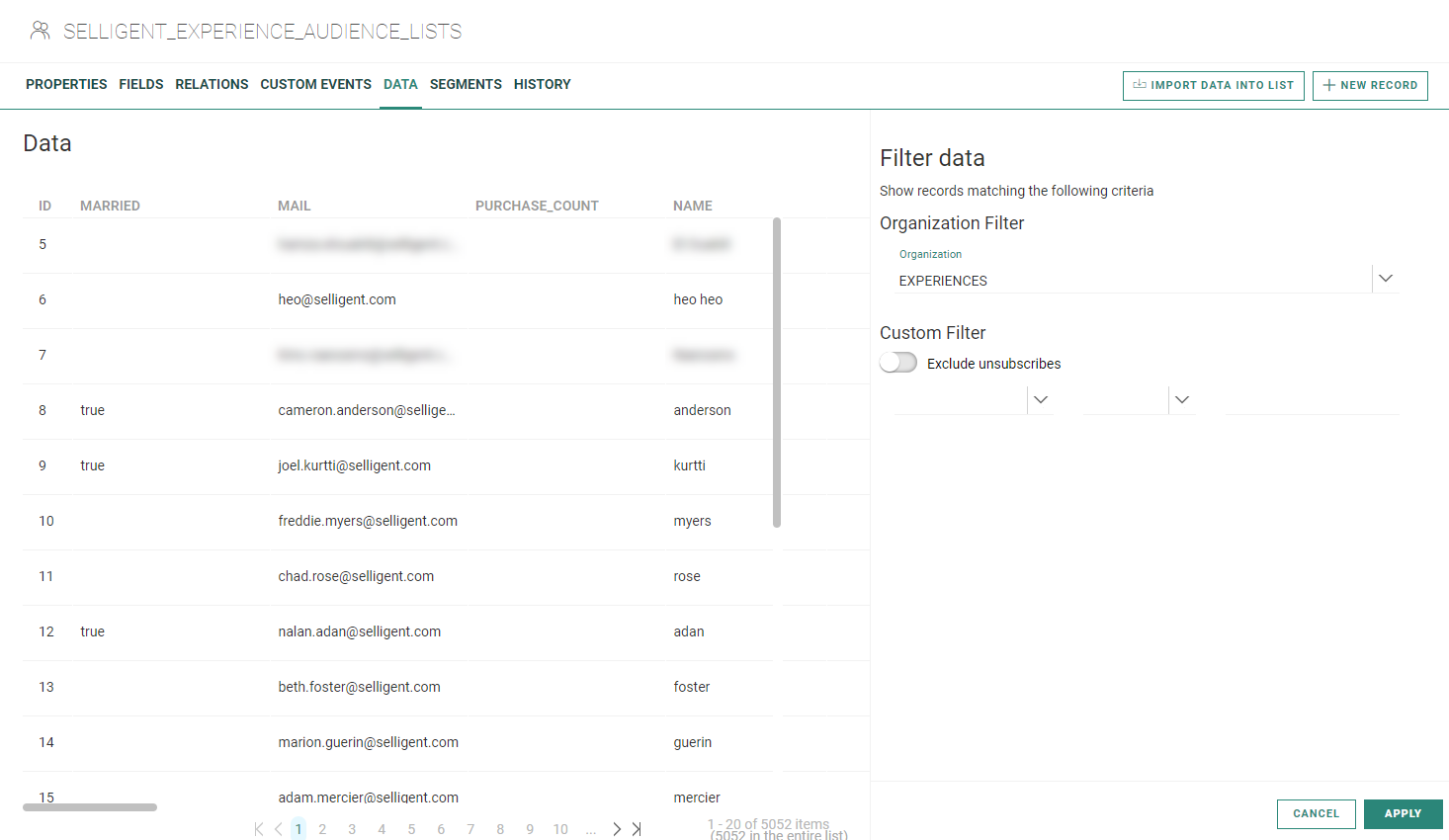Click the horizontal table scrollbar
Viewport: 1449px width, 840px height.
pos(90,807)
